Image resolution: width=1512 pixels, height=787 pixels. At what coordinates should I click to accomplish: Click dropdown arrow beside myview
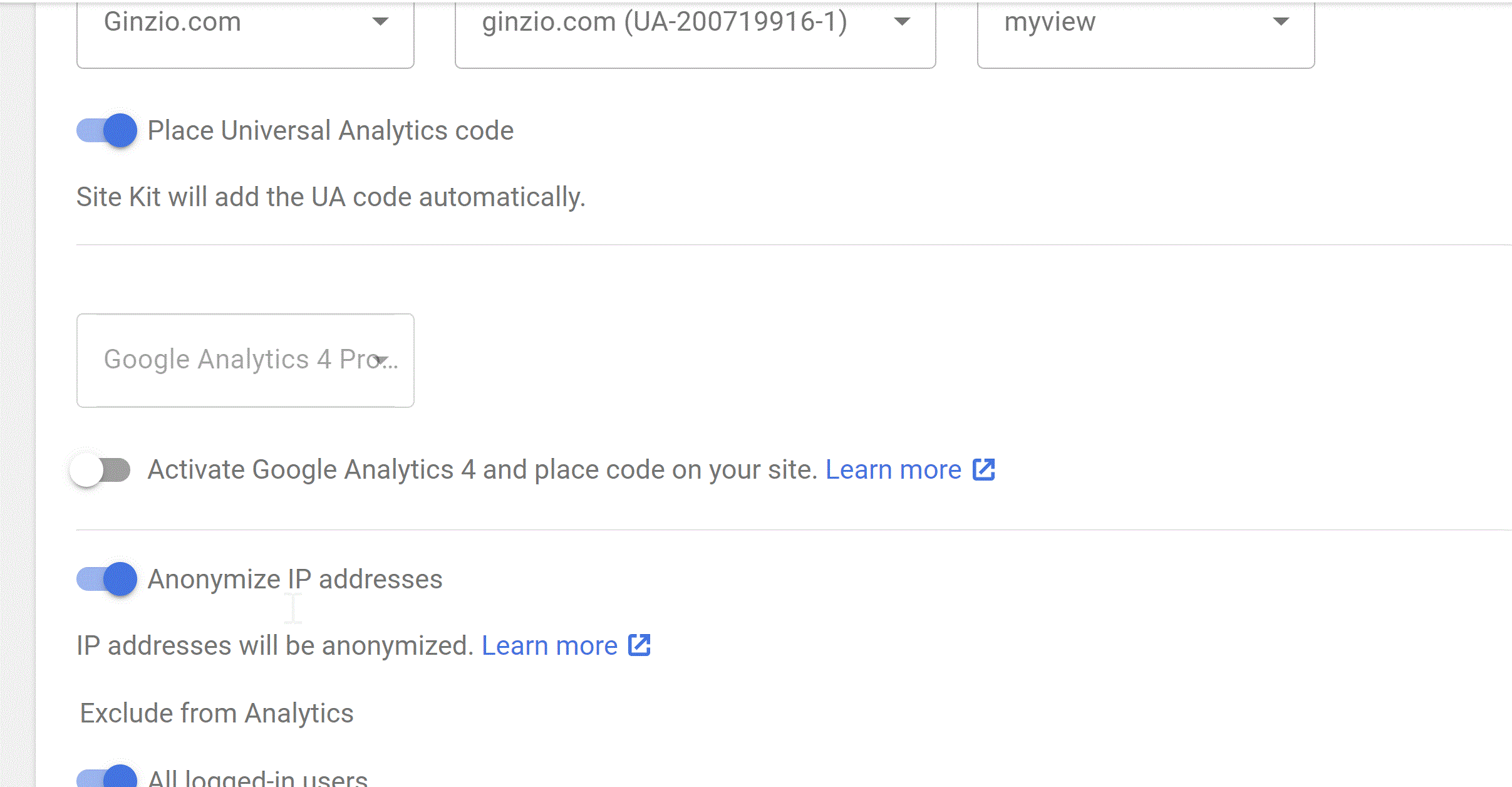coord(1280,23)
